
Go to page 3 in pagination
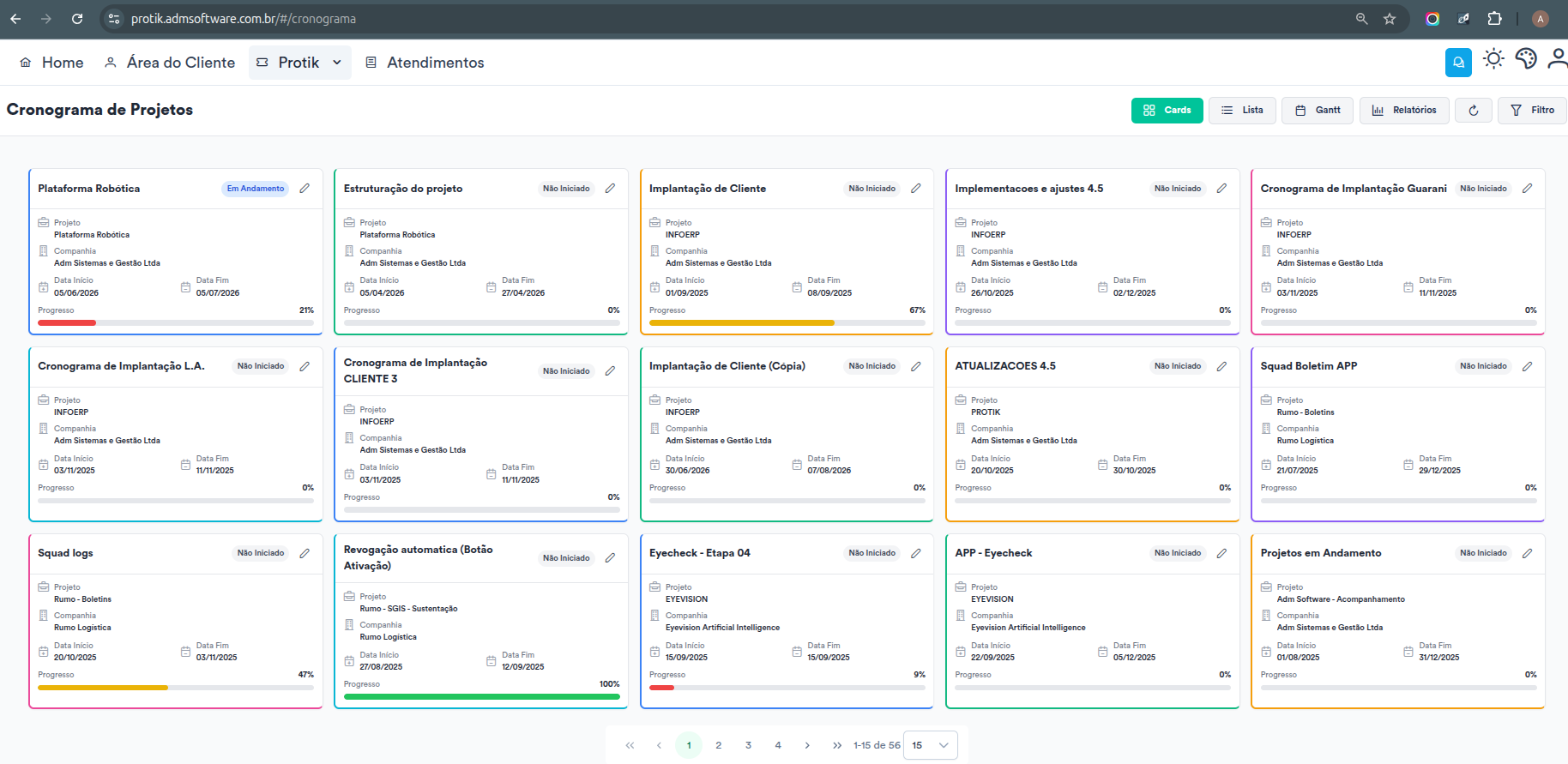(748, 745)
